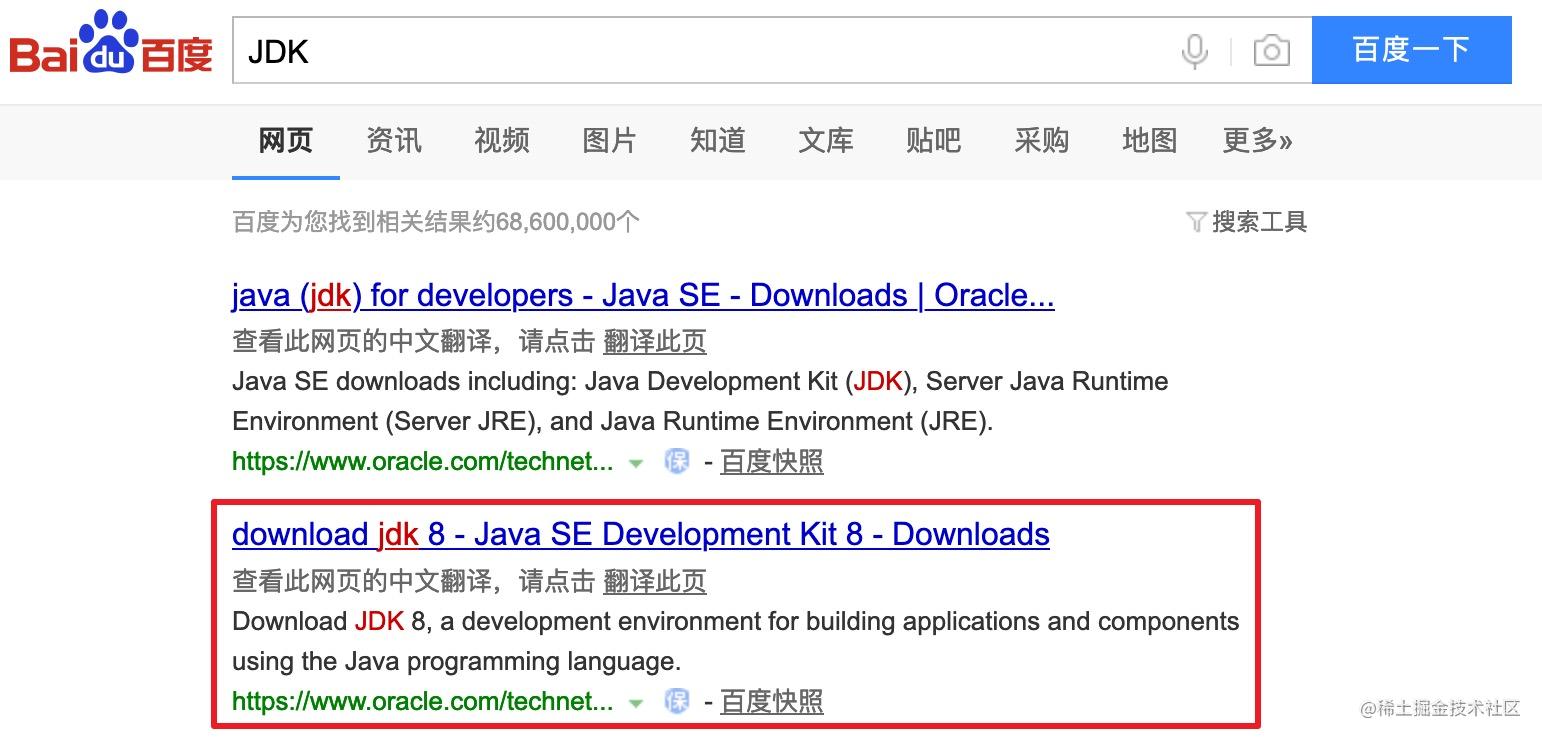Open the 更多» menu
The height and width of the screenshot is (740, 1542).
coord(1257,141)
